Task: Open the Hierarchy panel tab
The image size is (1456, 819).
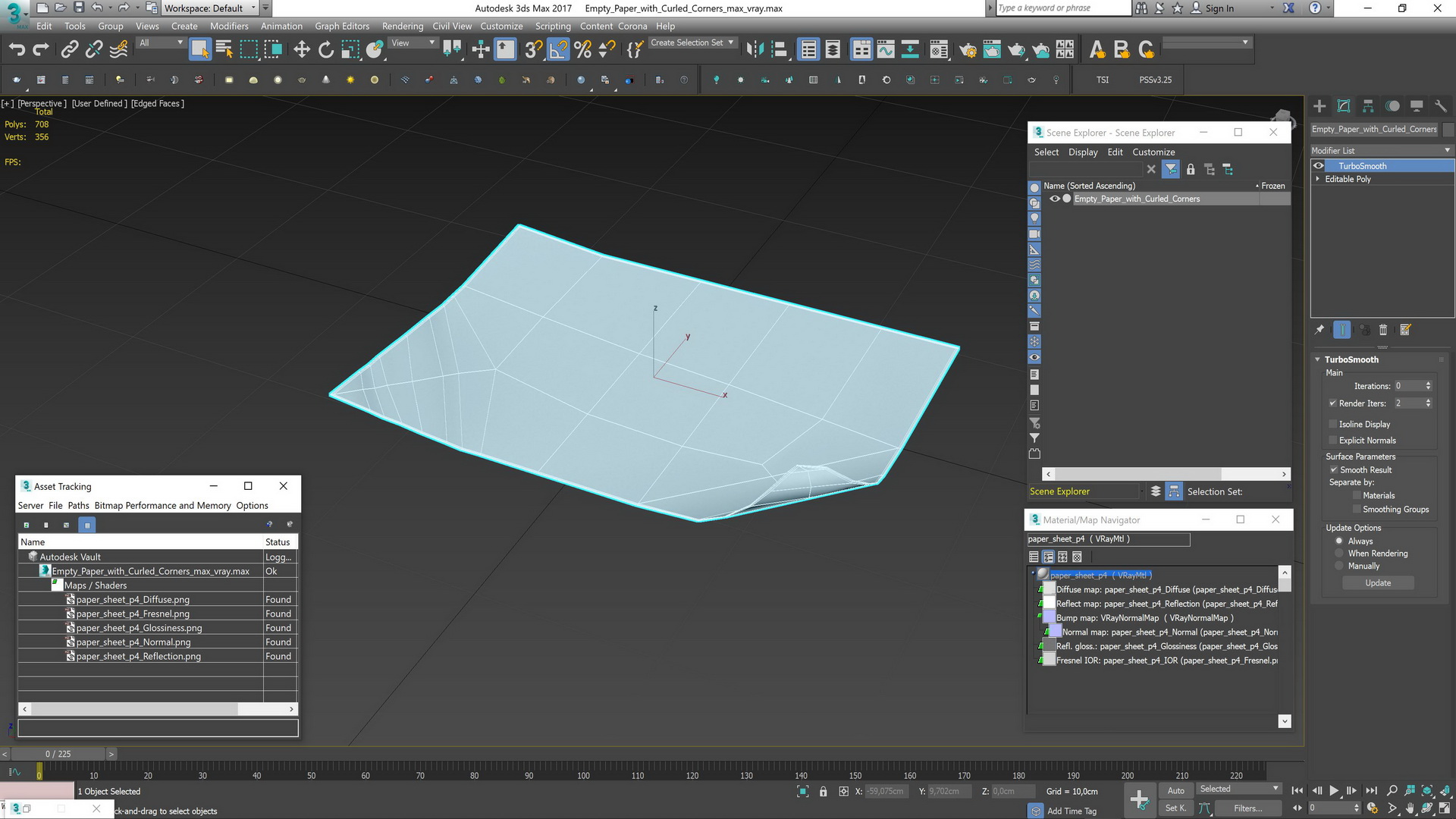Action: (x=1368, y=106)
